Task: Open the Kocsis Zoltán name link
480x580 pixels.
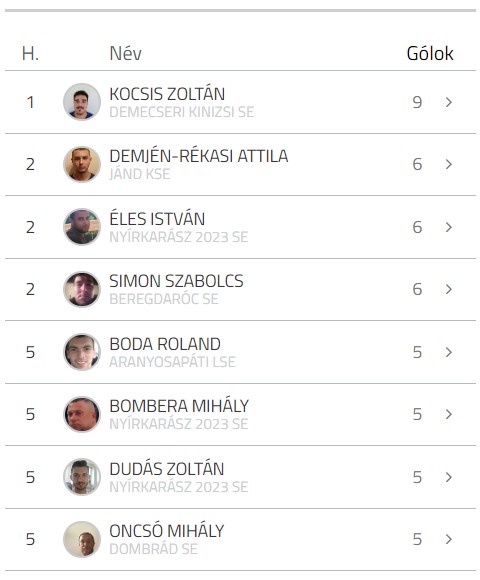Action: point(167,94)
